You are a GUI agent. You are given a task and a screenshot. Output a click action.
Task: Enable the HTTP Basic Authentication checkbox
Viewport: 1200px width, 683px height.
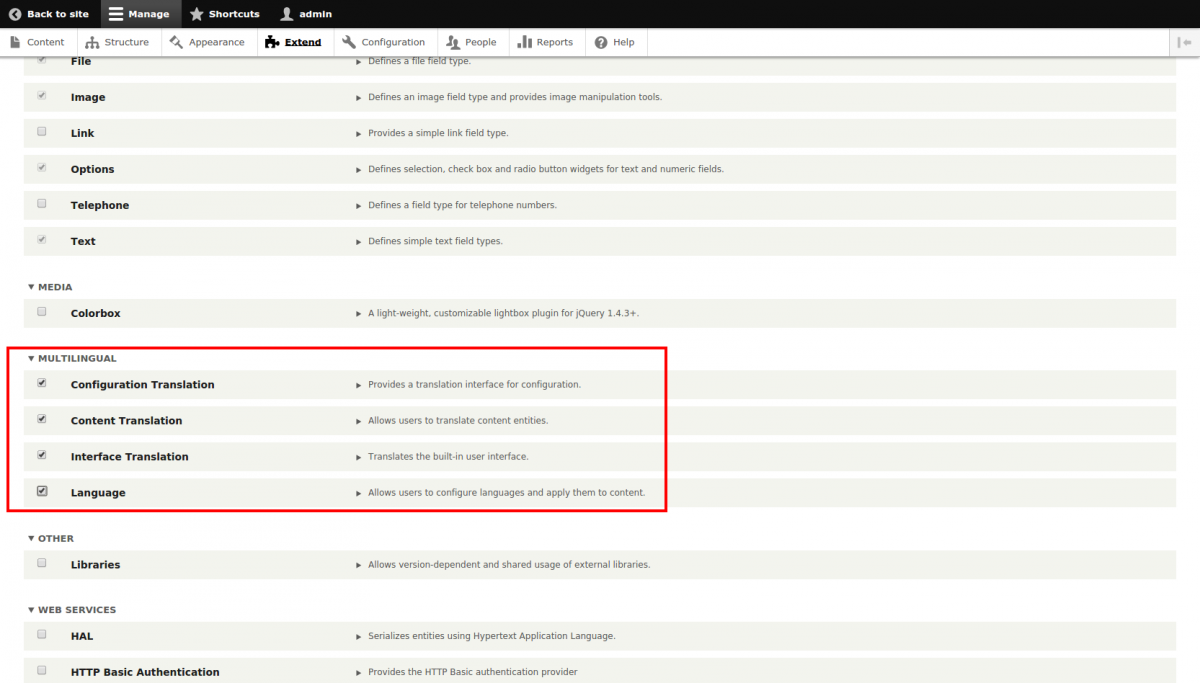pos(42,670)
